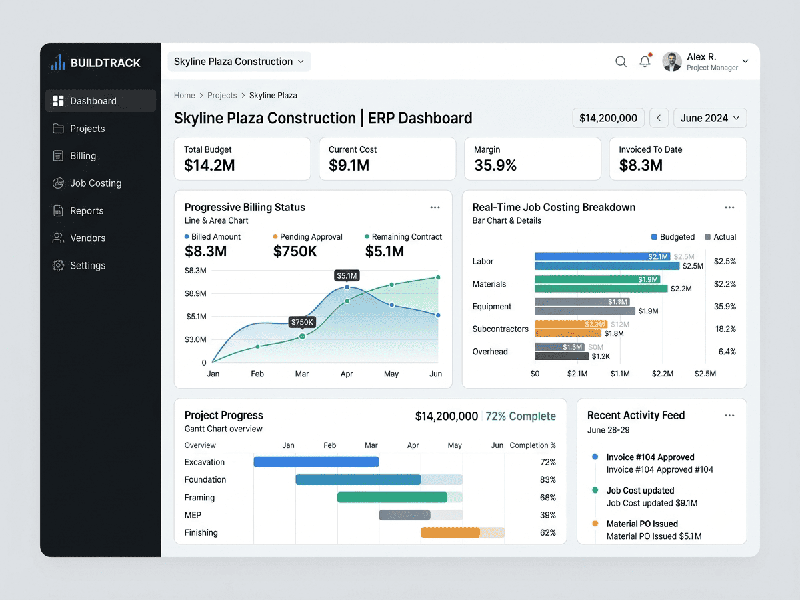Image resolution: width=800 pixels, height=600 pixels.
Task: Toggle Actual legend in bar chart
Action: coord(720,237)
